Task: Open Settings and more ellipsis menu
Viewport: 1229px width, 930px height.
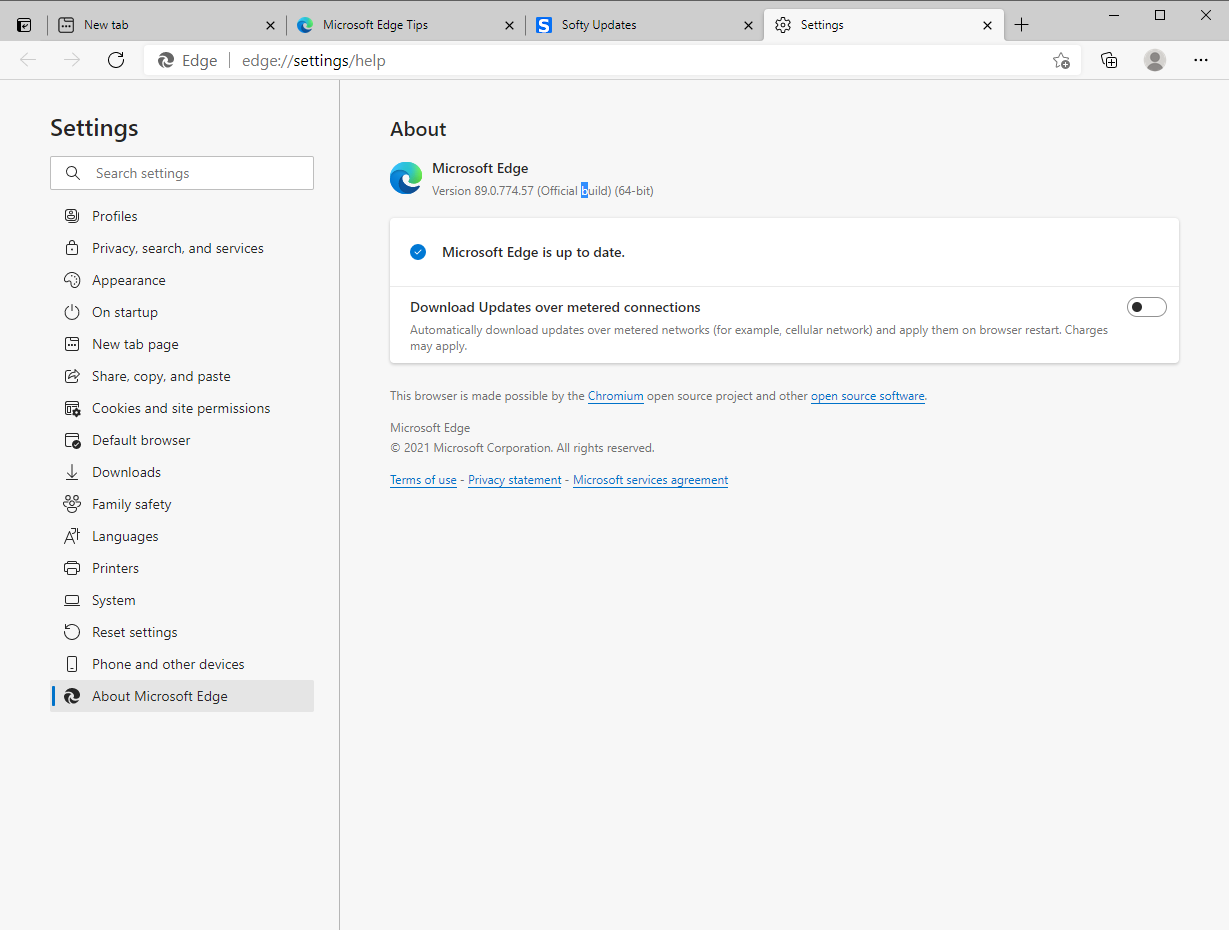Action: (1201, 60)
